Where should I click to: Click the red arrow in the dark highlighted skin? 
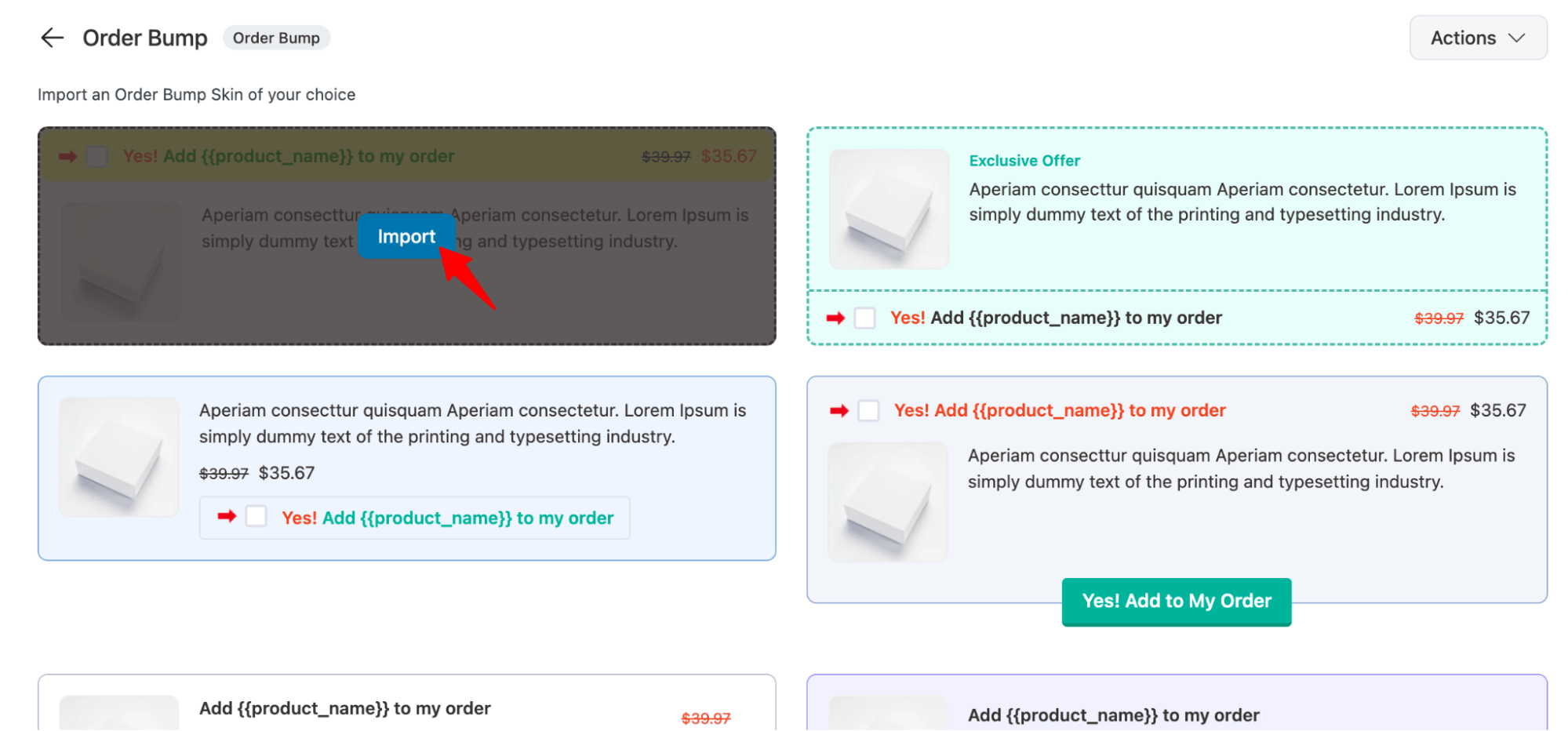[x=66, y=156]
